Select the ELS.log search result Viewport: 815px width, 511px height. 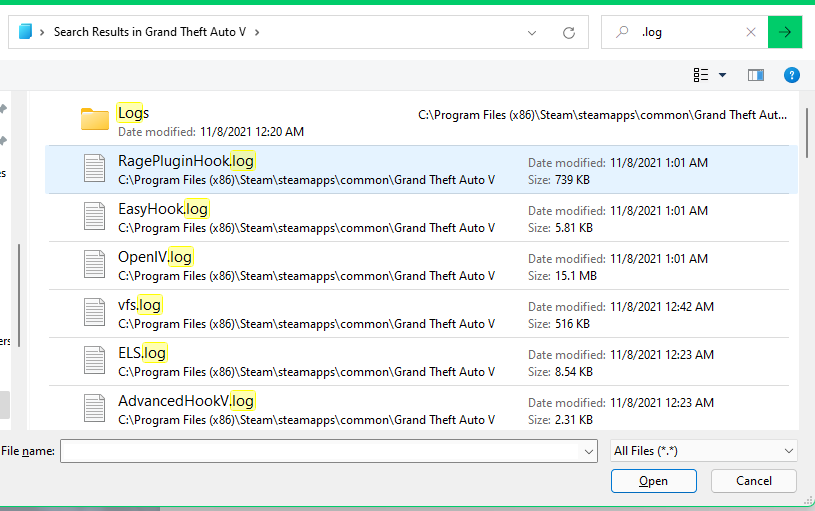[x=142, y=353]
